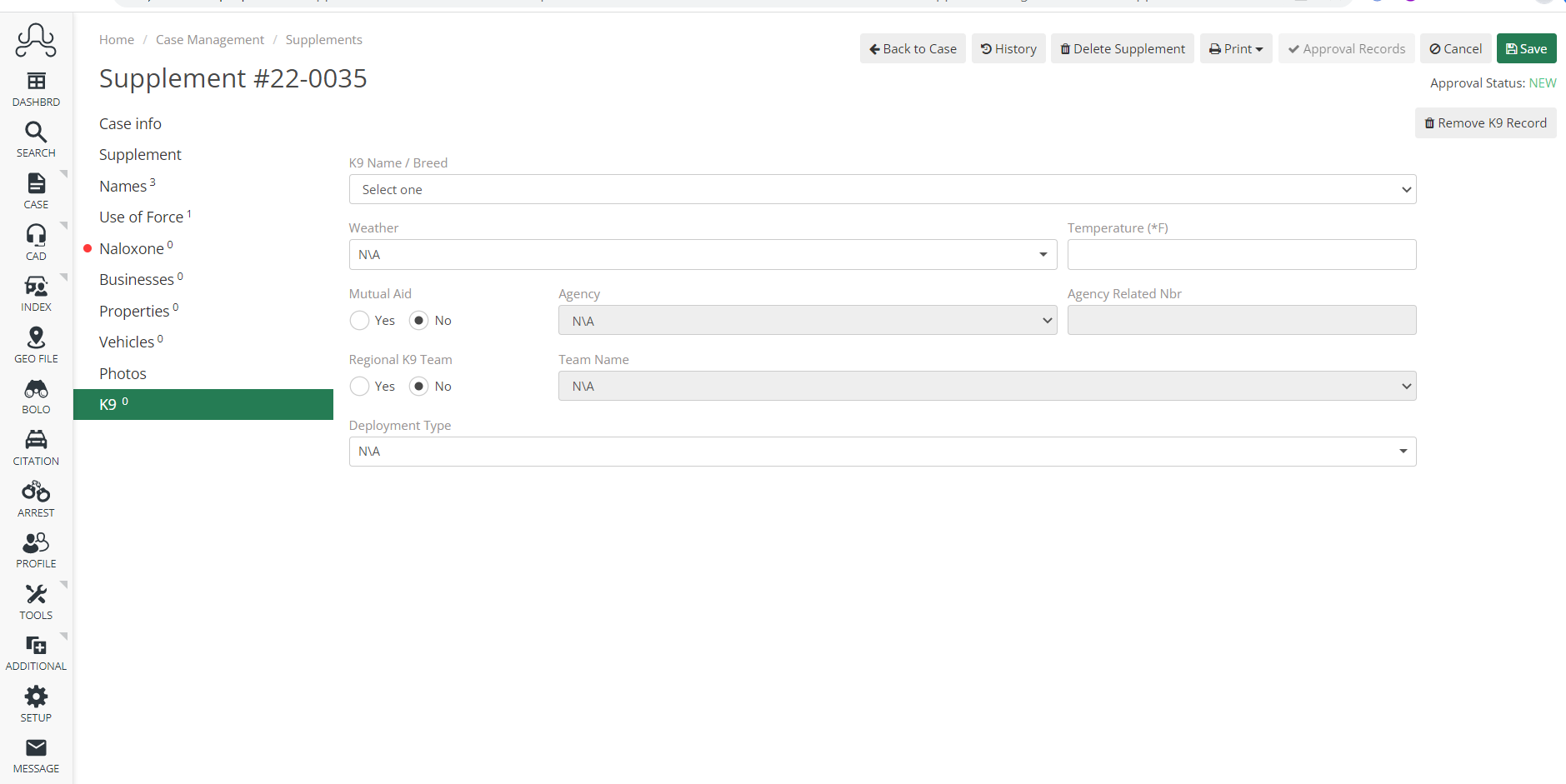Open the K9 Name / Breed dropdown
This screenshot has width=1566, height=784.
(x=883, y=189)
